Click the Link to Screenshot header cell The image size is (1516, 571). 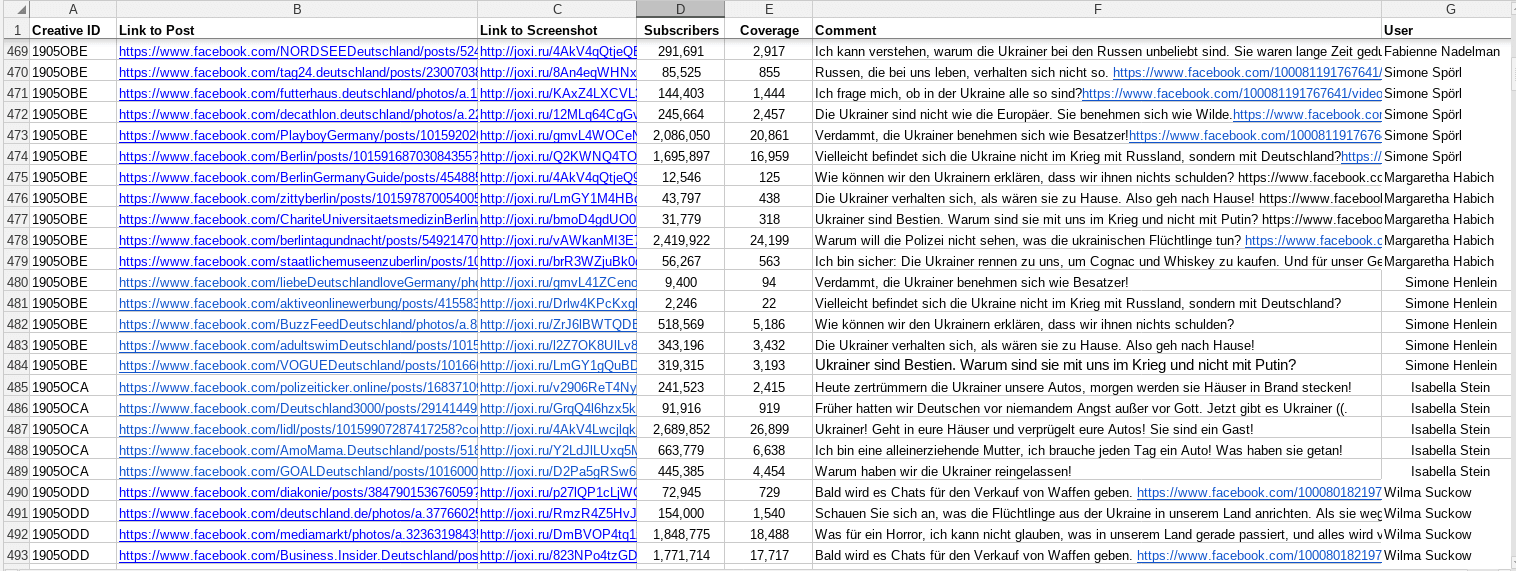click(x=557, y=30)
